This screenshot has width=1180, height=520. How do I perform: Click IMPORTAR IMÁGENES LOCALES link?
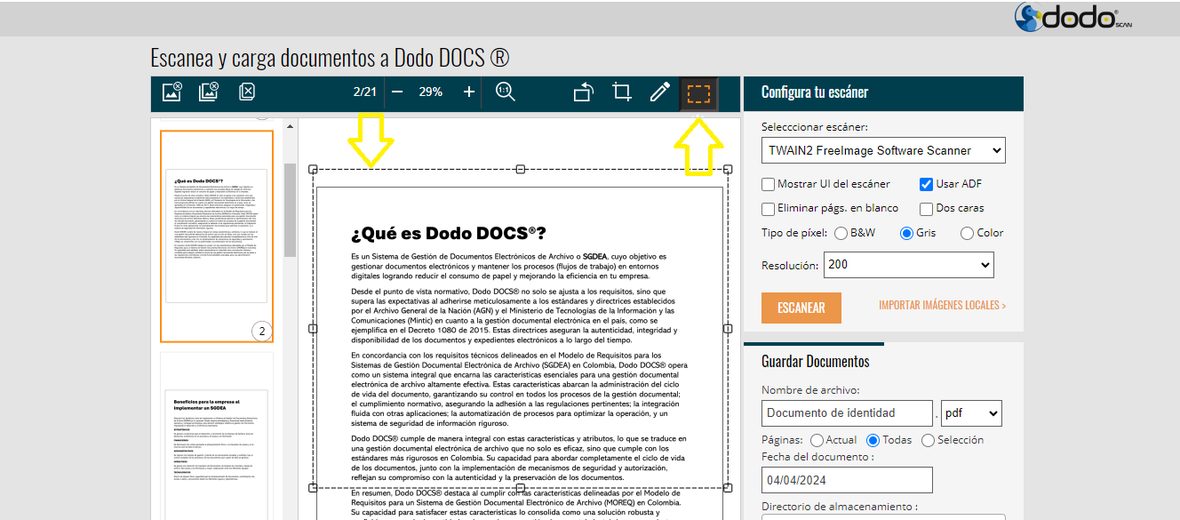[942, 305]
